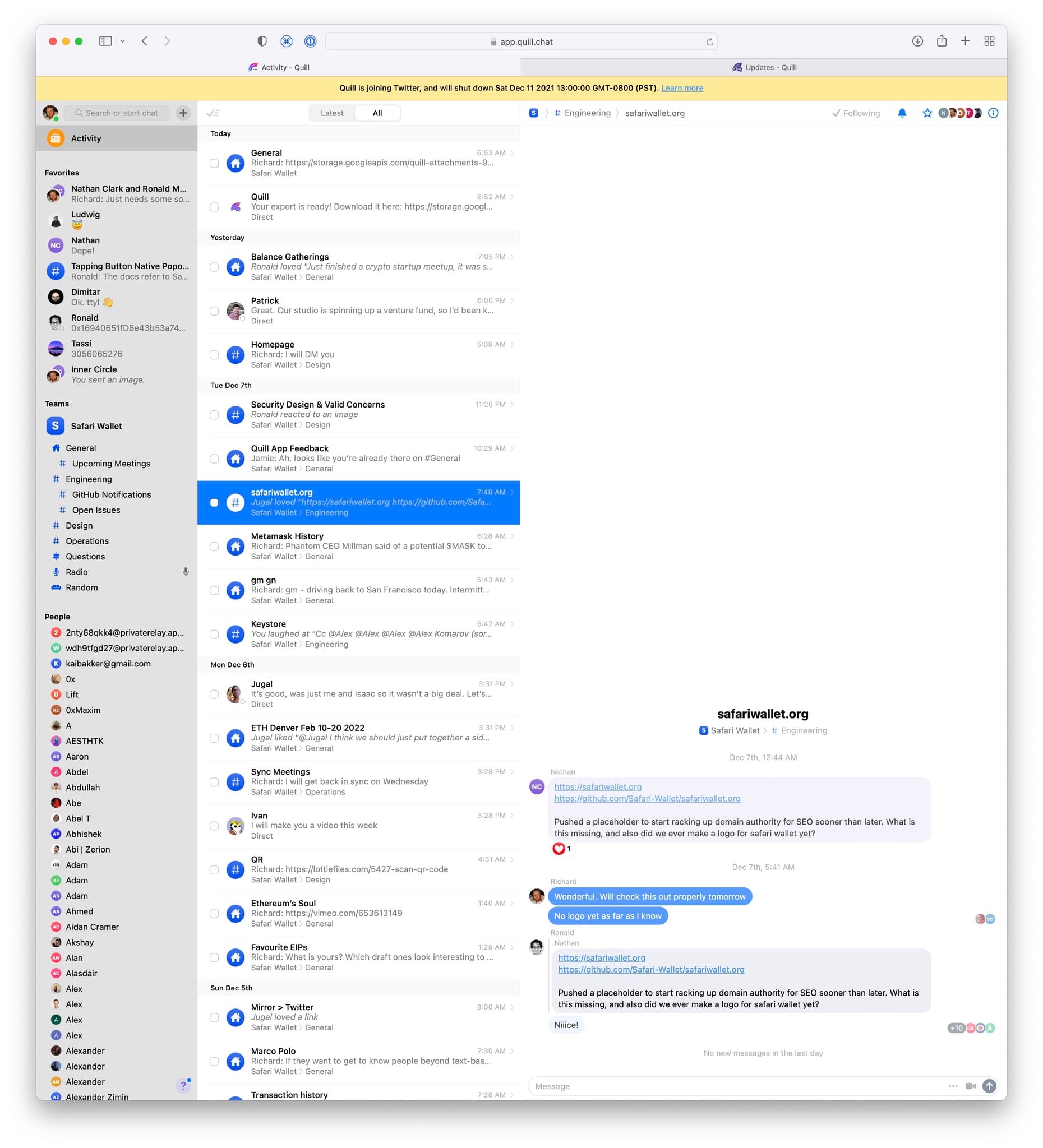Open the Safari Wallet team
The height and width of the screenshot is (1148, 1043).
click(117, 426)
